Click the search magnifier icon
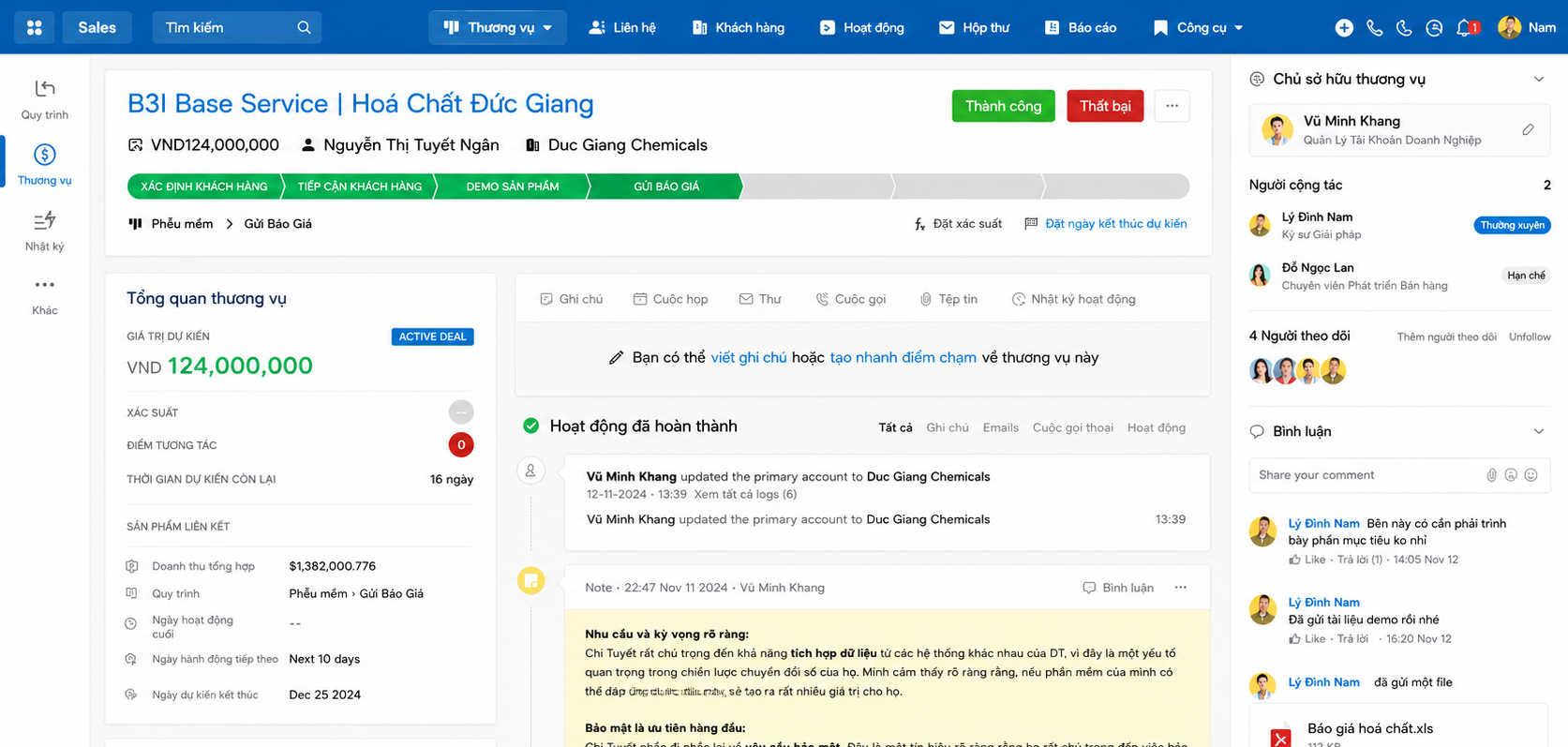Viewport: 1568px width, 747px height. tap(304, 27)
